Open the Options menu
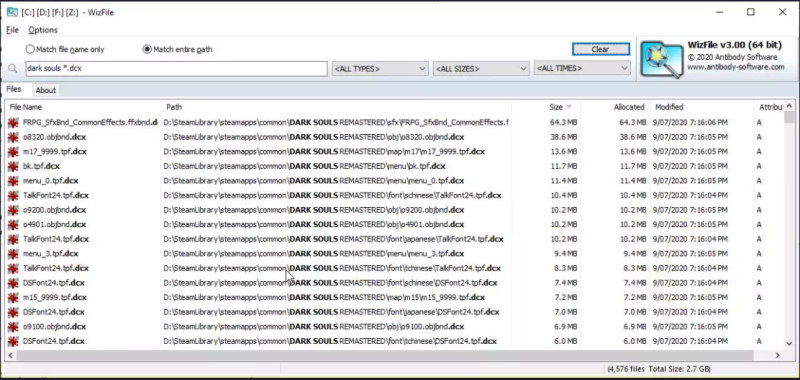This screenshot has width=800, height=380. point(43,30)
